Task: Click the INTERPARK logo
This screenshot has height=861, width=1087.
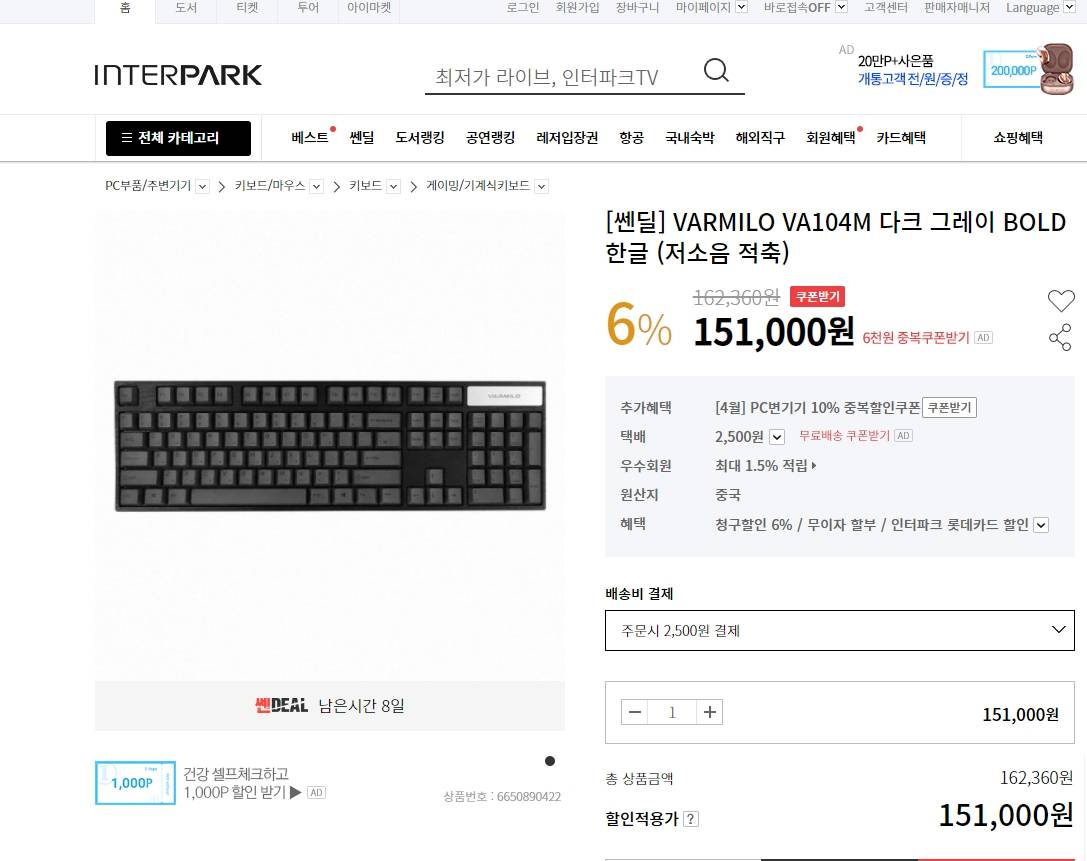Action: [178, 75]
